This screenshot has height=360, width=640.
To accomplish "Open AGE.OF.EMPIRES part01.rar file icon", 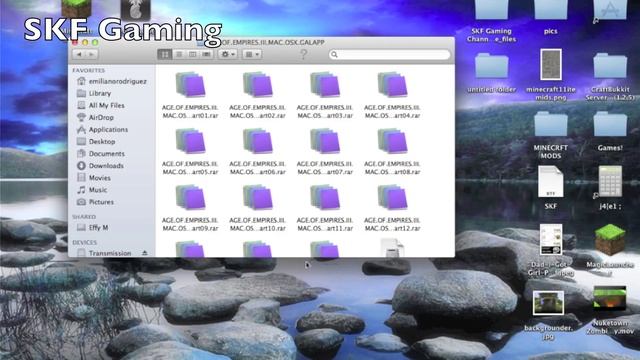I will pyautogui.click(x=191, y=84).
